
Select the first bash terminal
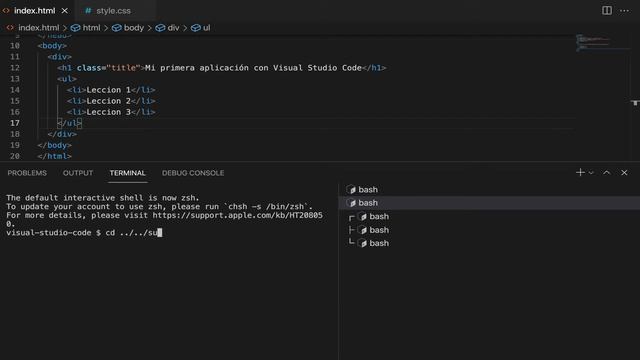(x=489, y=189)
